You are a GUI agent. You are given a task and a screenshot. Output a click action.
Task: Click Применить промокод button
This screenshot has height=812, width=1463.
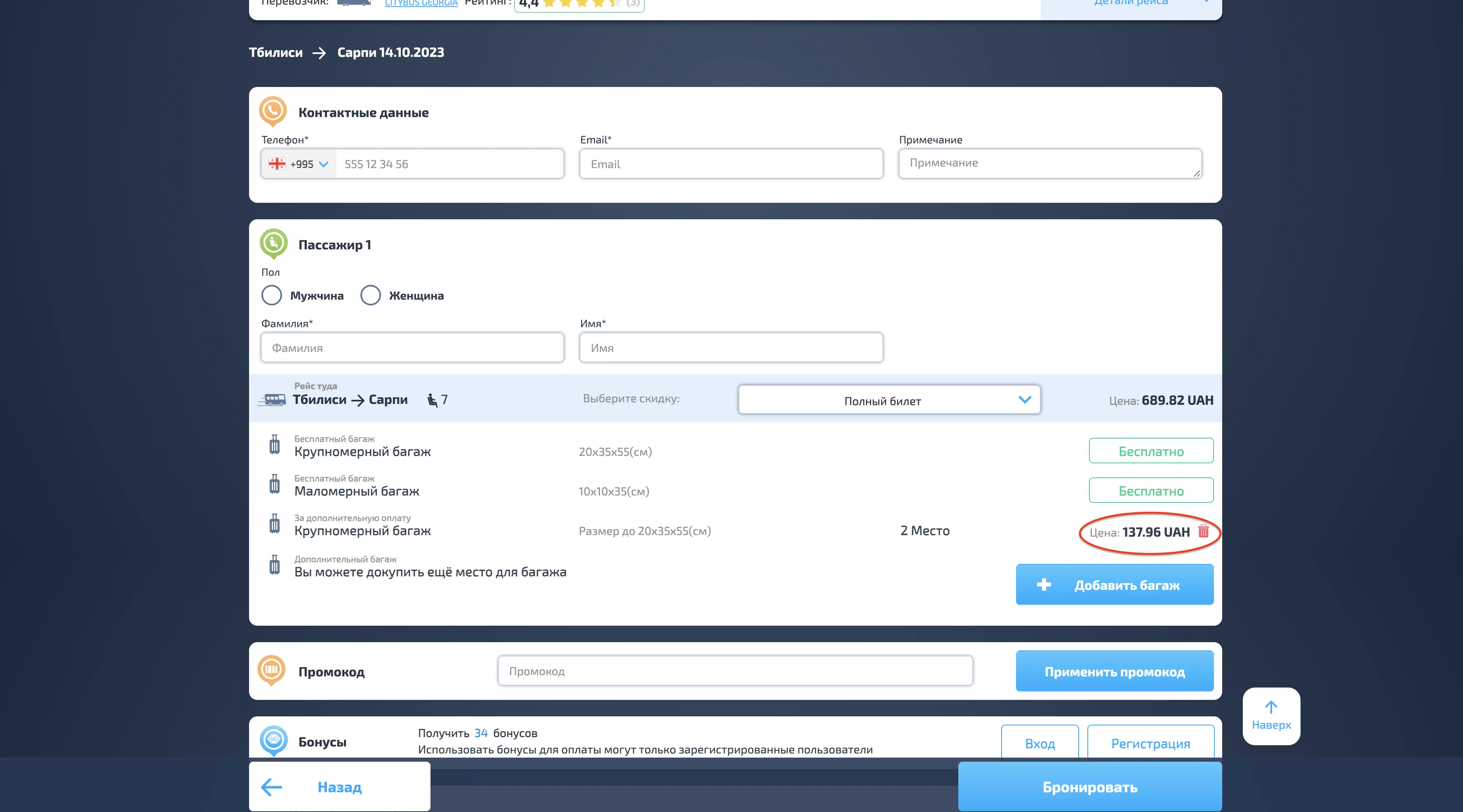coord(1114,671)
